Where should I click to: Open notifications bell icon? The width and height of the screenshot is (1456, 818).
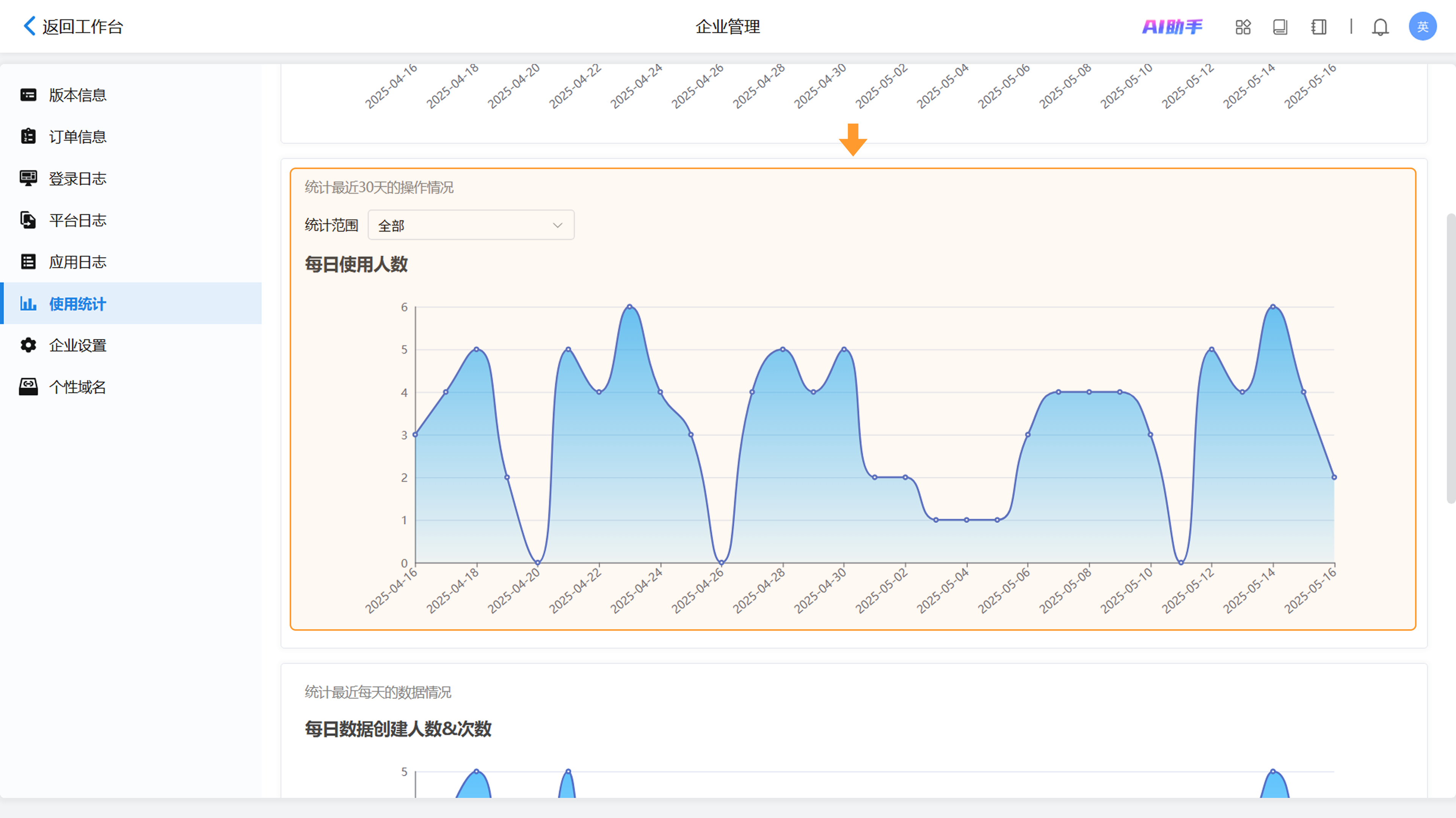1380,27
